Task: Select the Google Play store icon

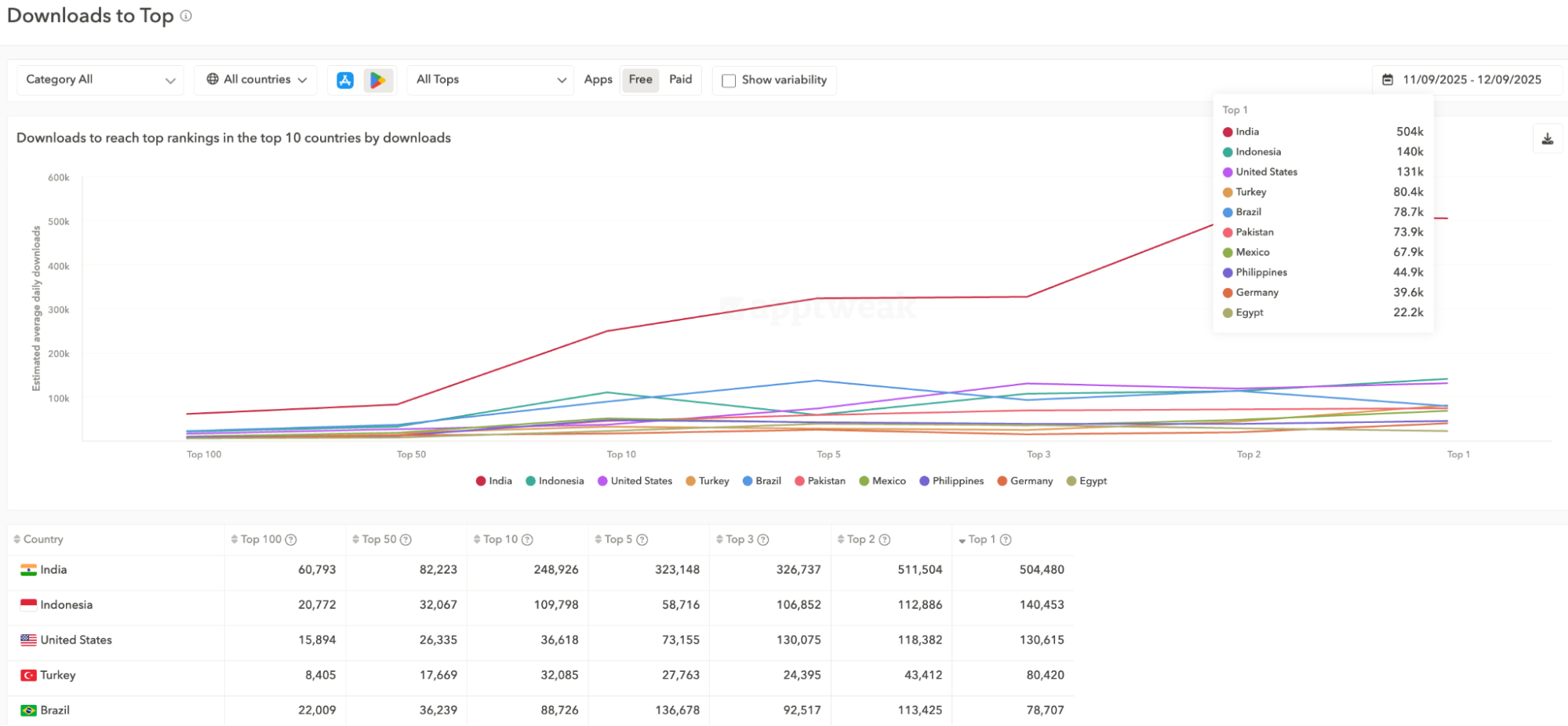Action: point(378,80)
